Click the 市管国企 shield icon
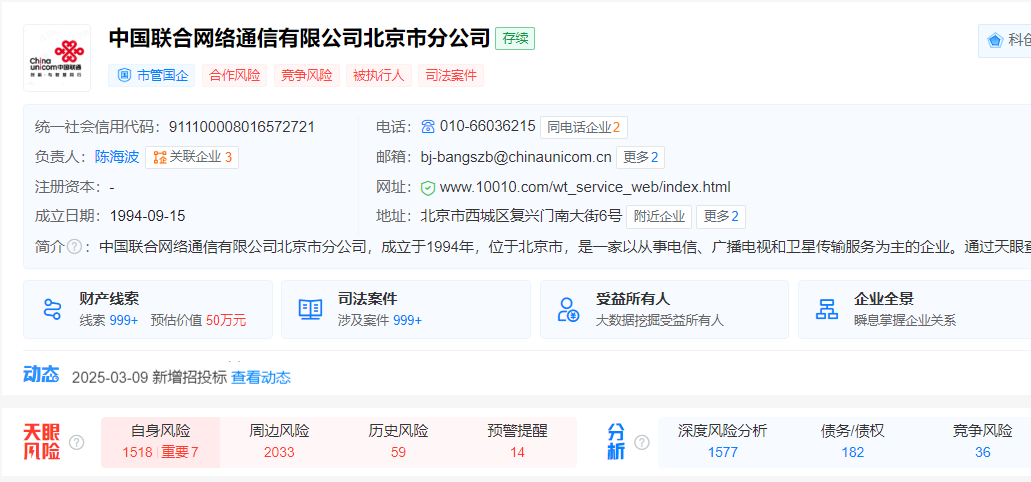 click(124, 75)
